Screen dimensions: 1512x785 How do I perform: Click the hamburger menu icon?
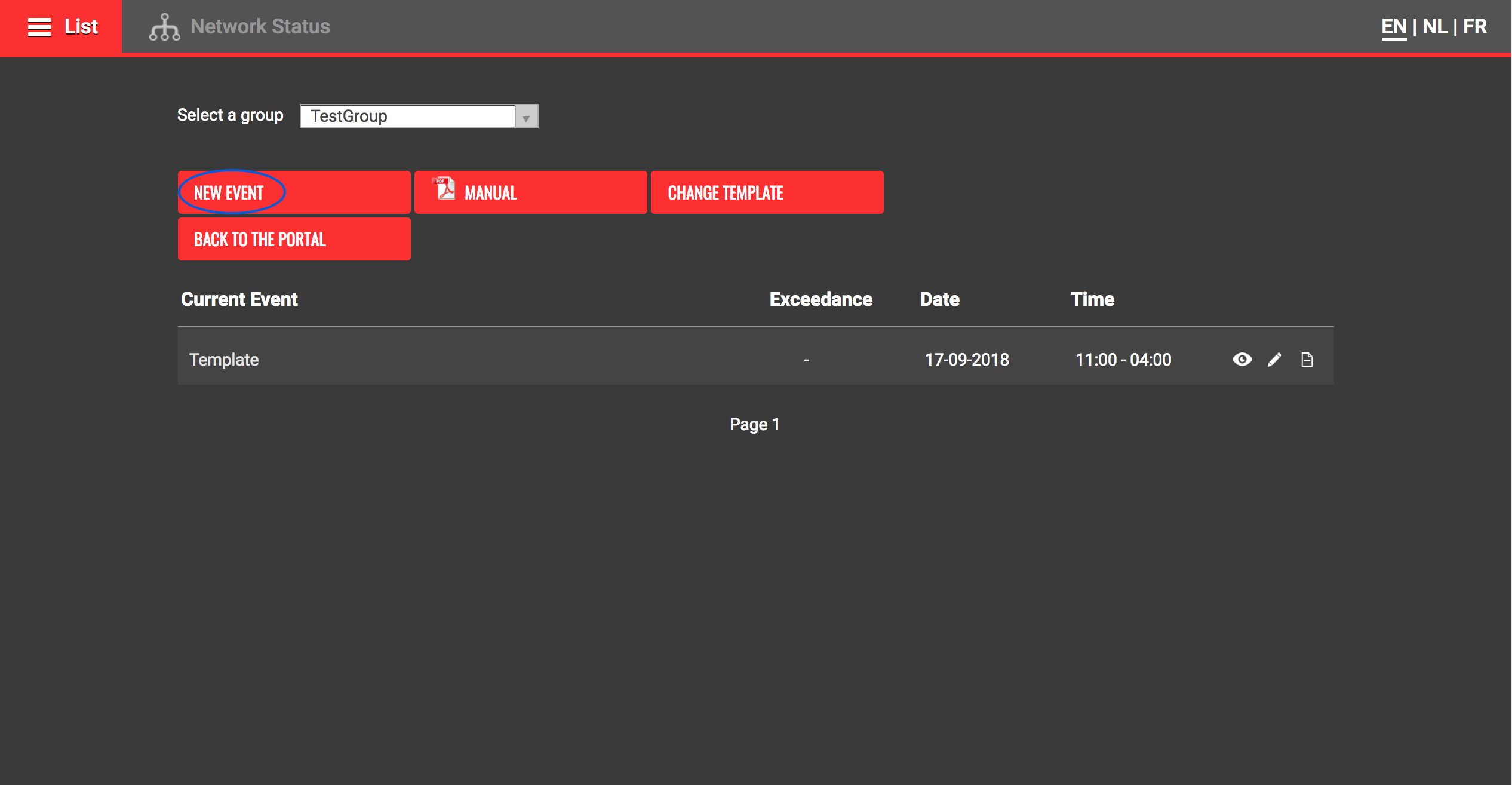coord(39,27)
